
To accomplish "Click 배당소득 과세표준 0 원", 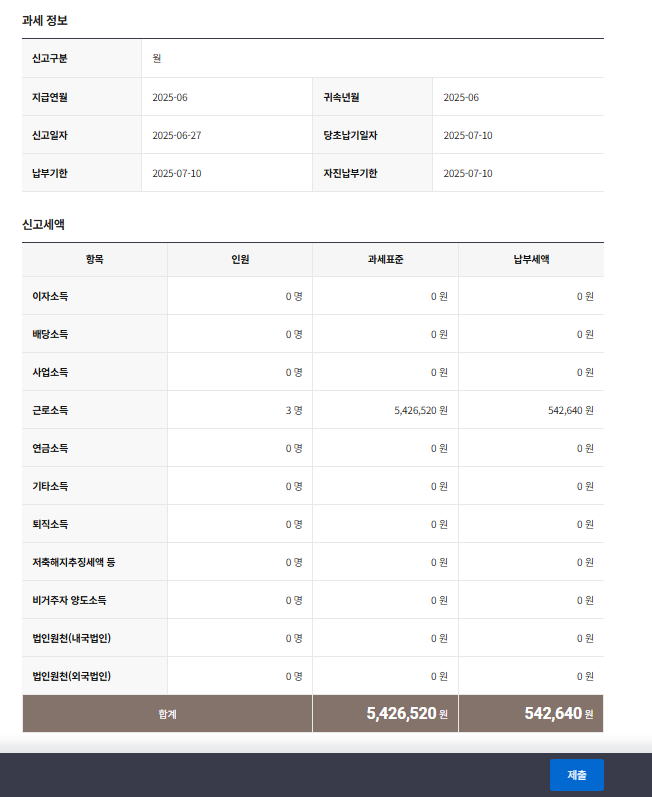I will click(439, 334).
